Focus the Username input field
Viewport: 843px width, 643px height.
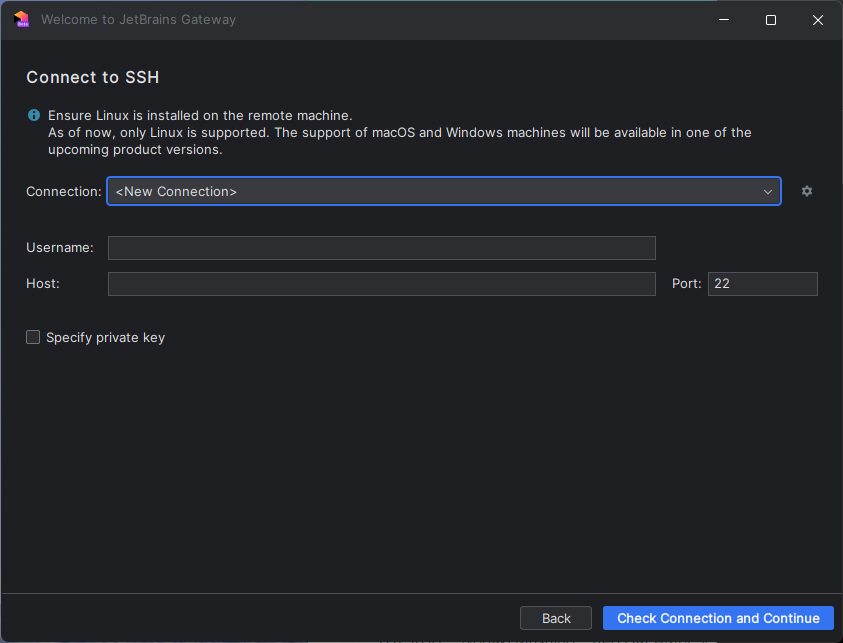pos(382,248)
